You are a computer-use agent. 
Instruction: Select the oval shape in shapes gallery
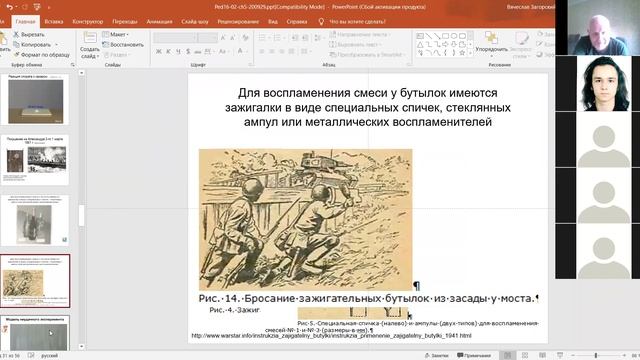453,36
